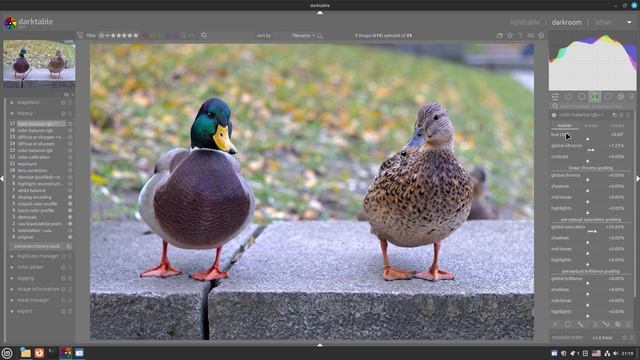Click compress history stack button
The height and width of the screenshot is (360, 640).
click(37, 246)
